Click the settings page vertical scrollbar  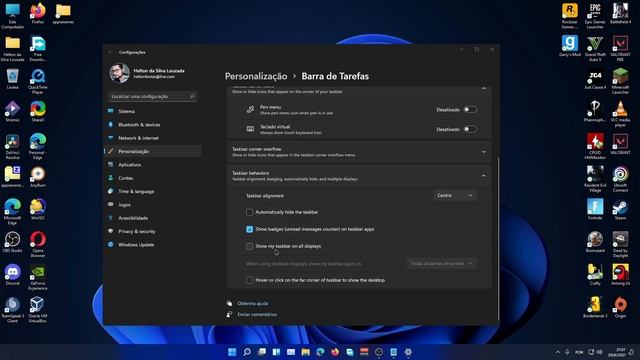[498, 238]
